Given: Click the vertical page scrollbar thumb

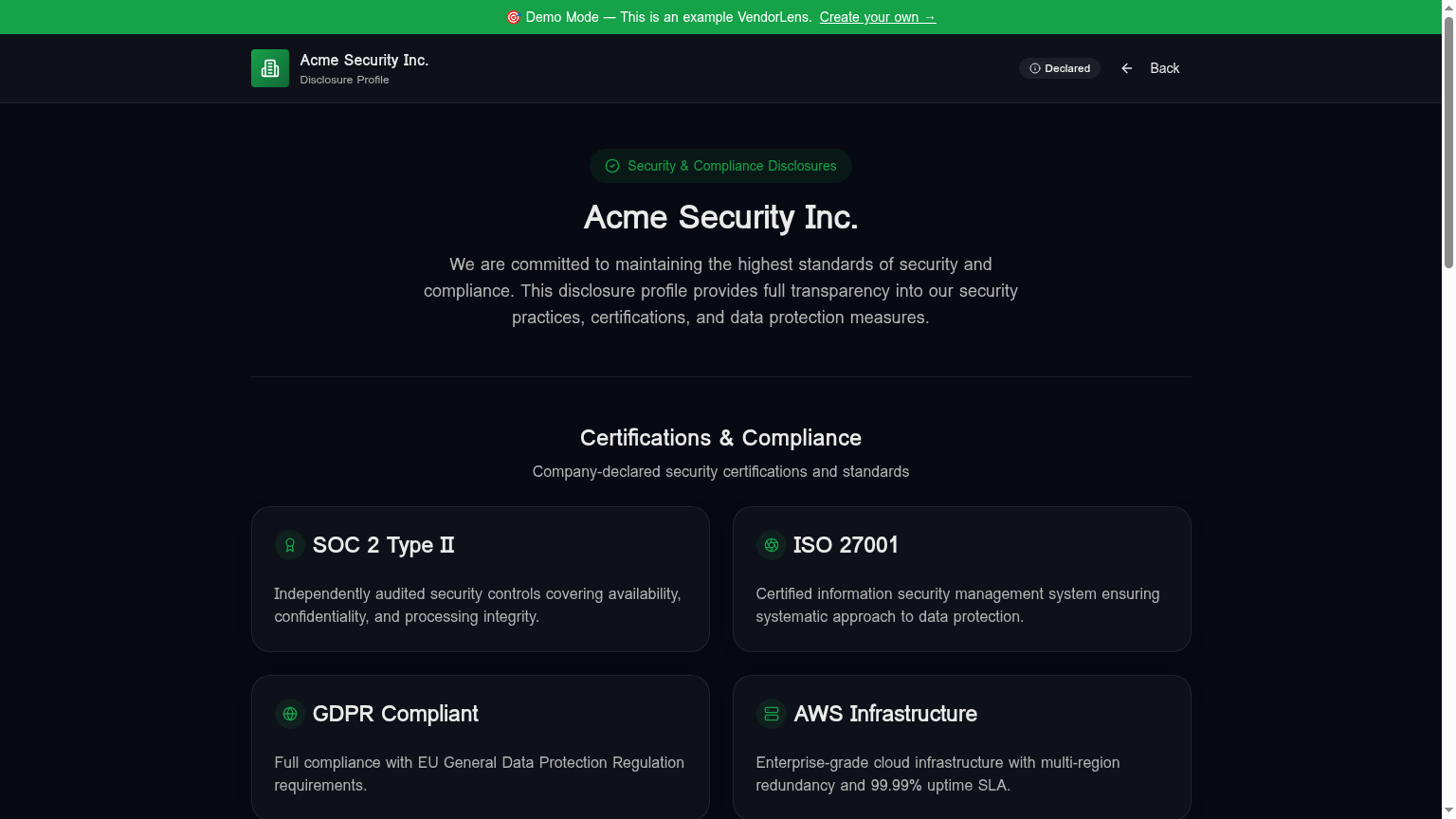Looking at the screenshot, I should pyautogui.click(x=1448, y=142).
